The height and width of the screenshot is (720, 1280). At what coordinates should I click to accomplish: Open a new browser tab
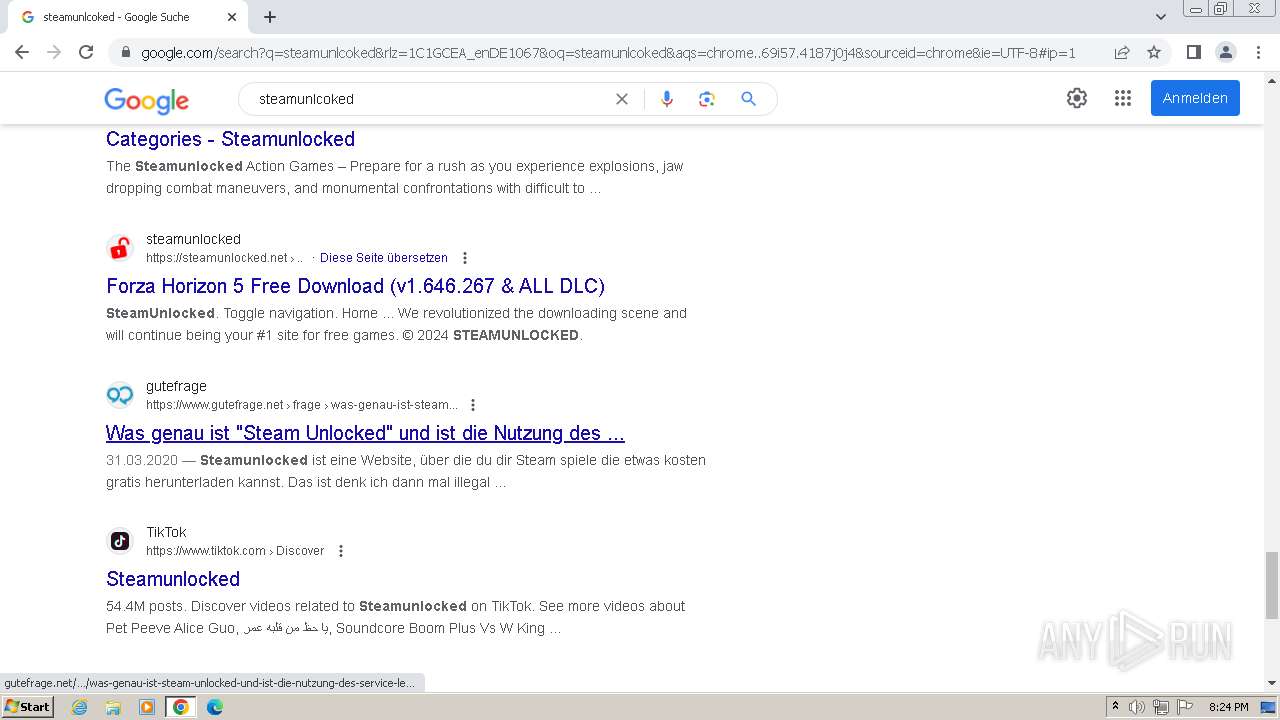[270, 17]
